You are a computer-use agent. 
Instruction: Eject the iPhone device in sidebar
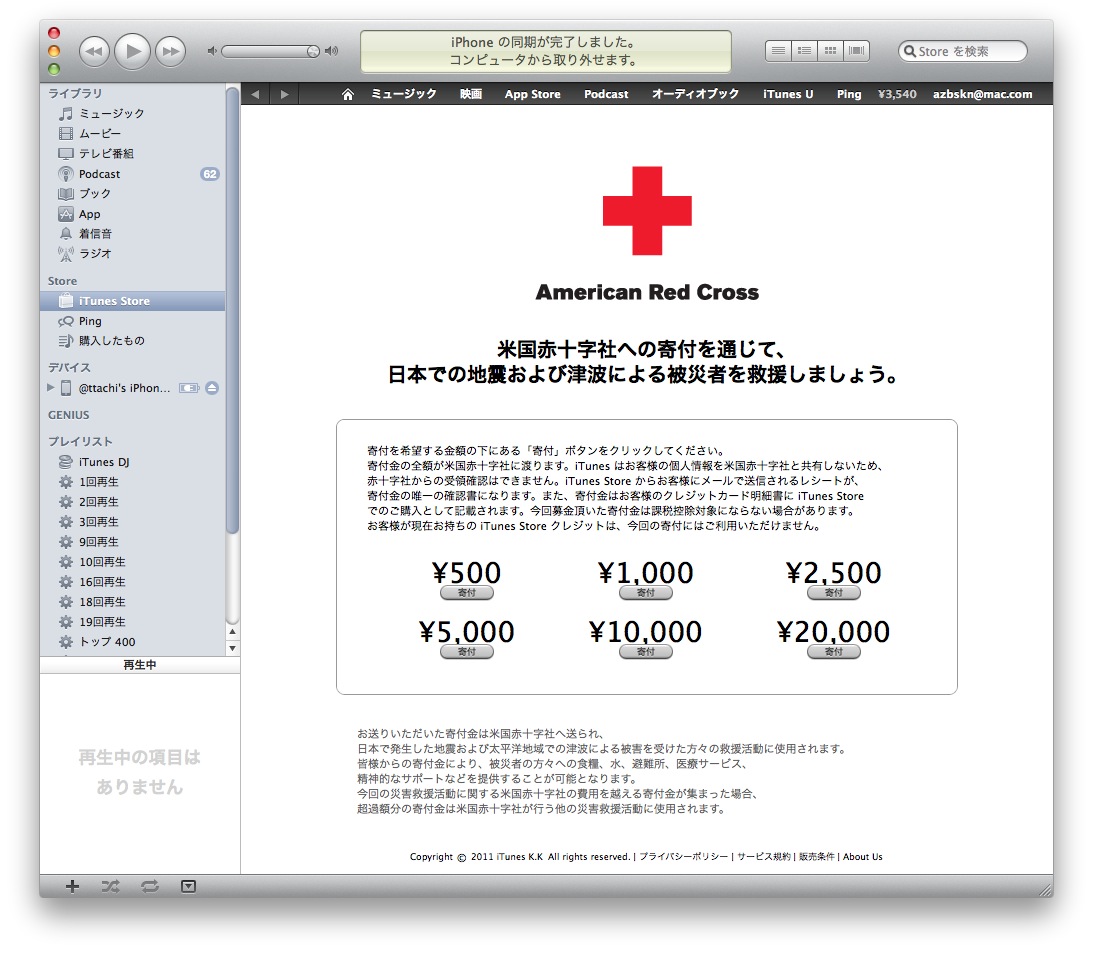coord(212,388)
